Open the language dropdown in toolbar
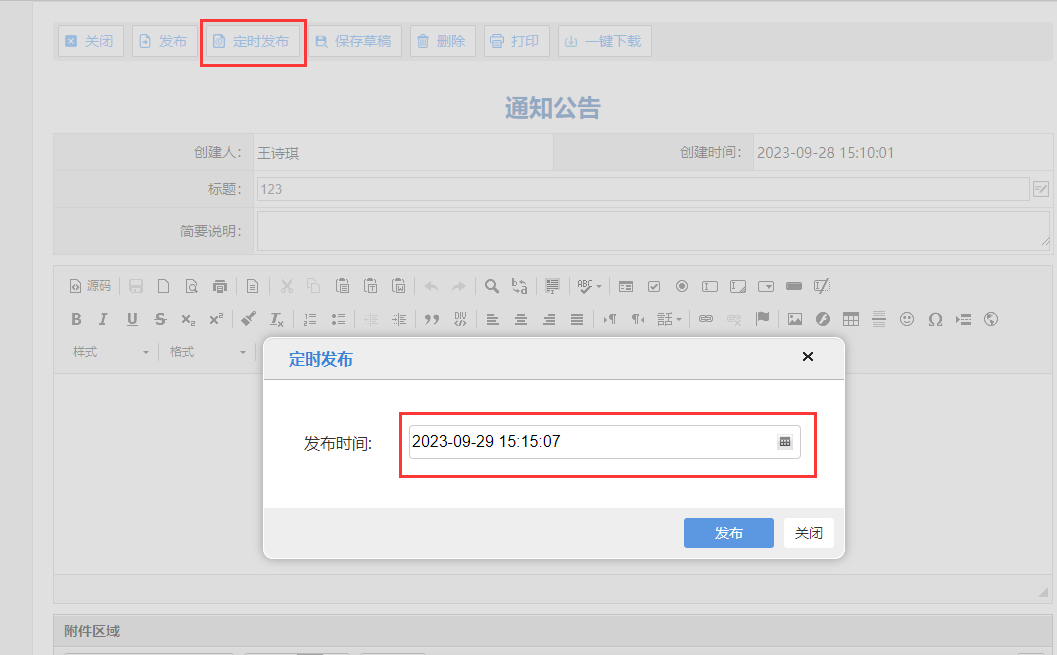Image resolution: width=1057 pixels, height=655 pixels. click(x=669, y=319)
